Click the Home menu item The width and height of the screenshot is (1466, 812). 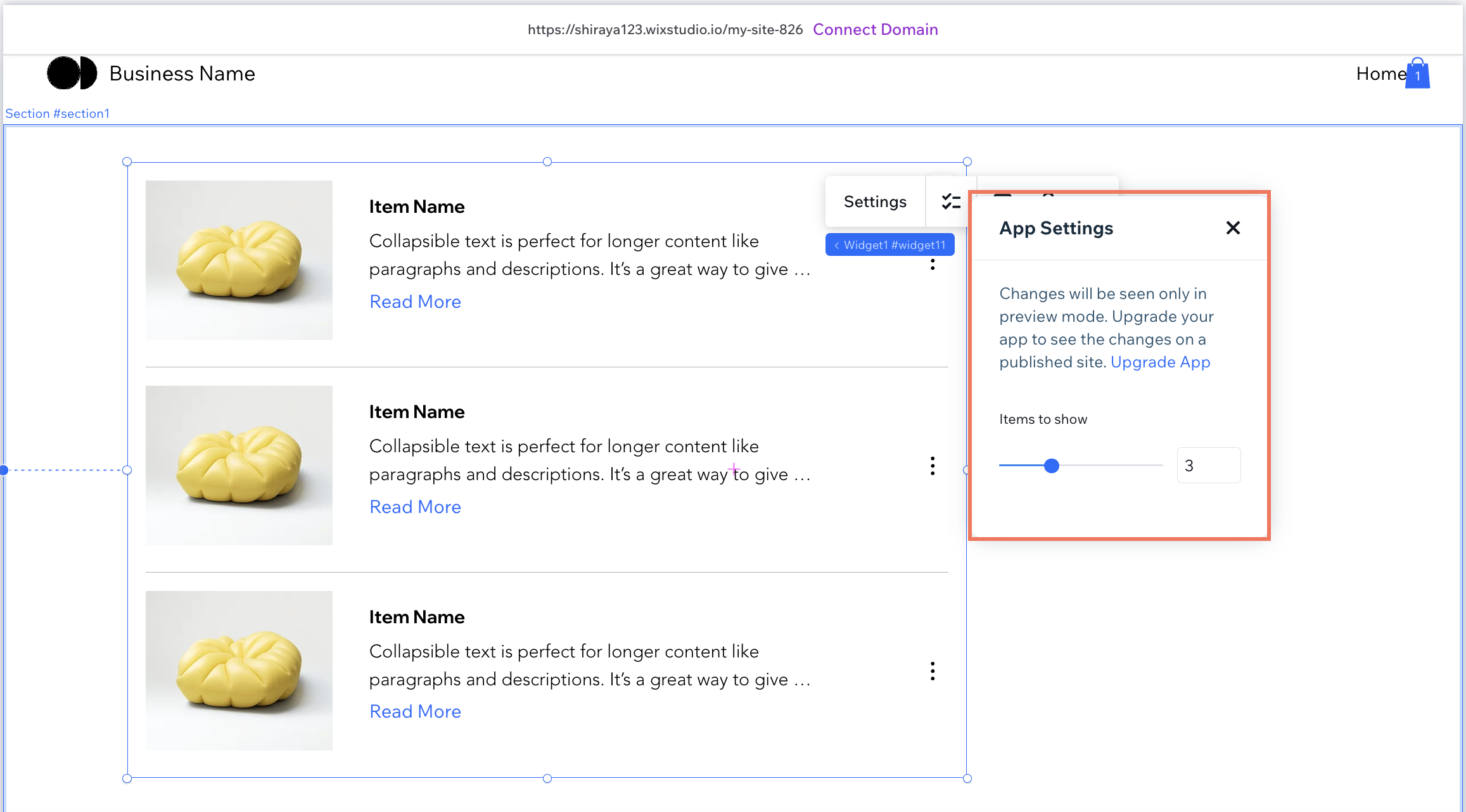pos(1380,74)
